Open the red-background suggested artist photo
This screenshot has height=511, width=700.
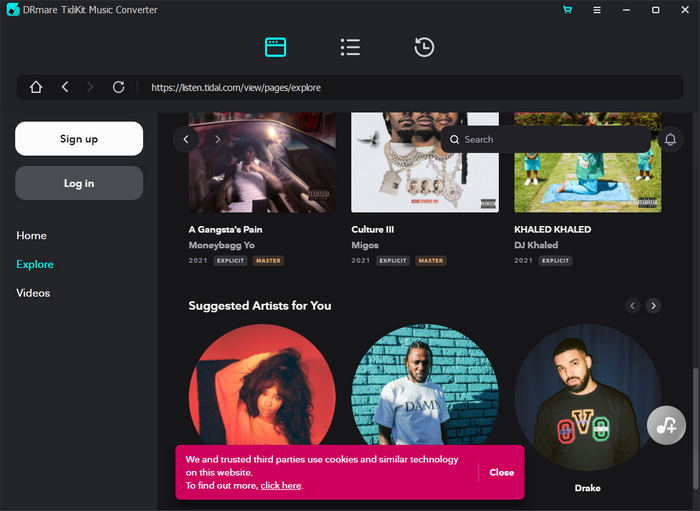[x=262, y=384]
